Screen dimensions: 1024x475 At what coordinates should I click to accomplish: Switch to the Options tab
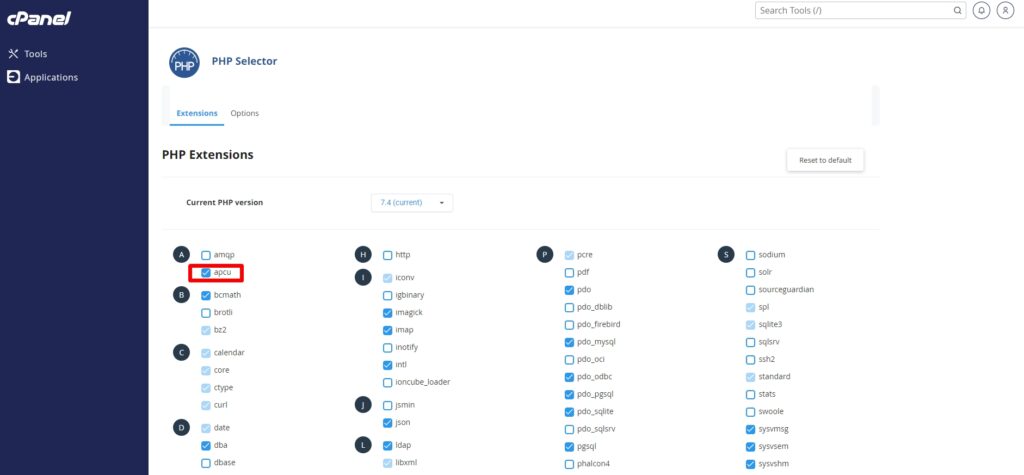point(244,113)
